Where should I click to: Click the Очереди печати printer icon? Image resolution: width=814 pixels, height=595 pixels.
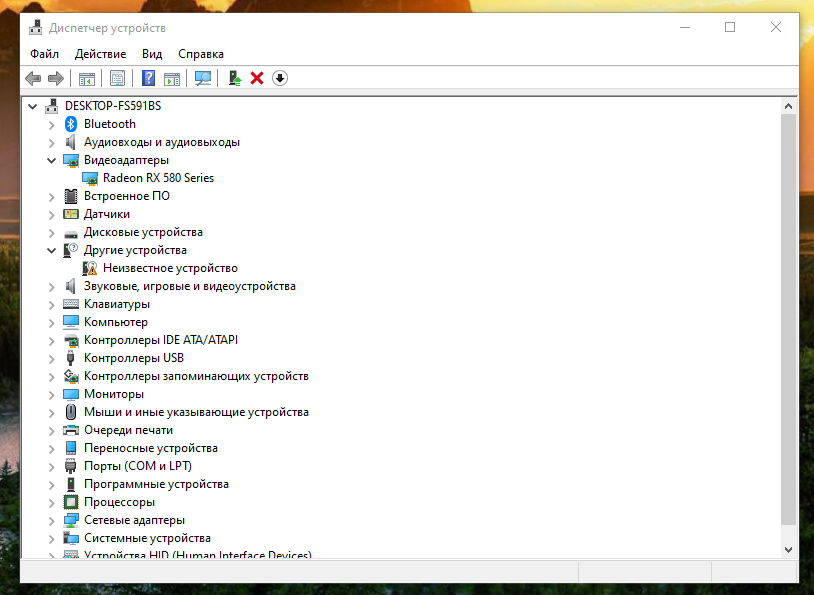click(x=71, y=430)
